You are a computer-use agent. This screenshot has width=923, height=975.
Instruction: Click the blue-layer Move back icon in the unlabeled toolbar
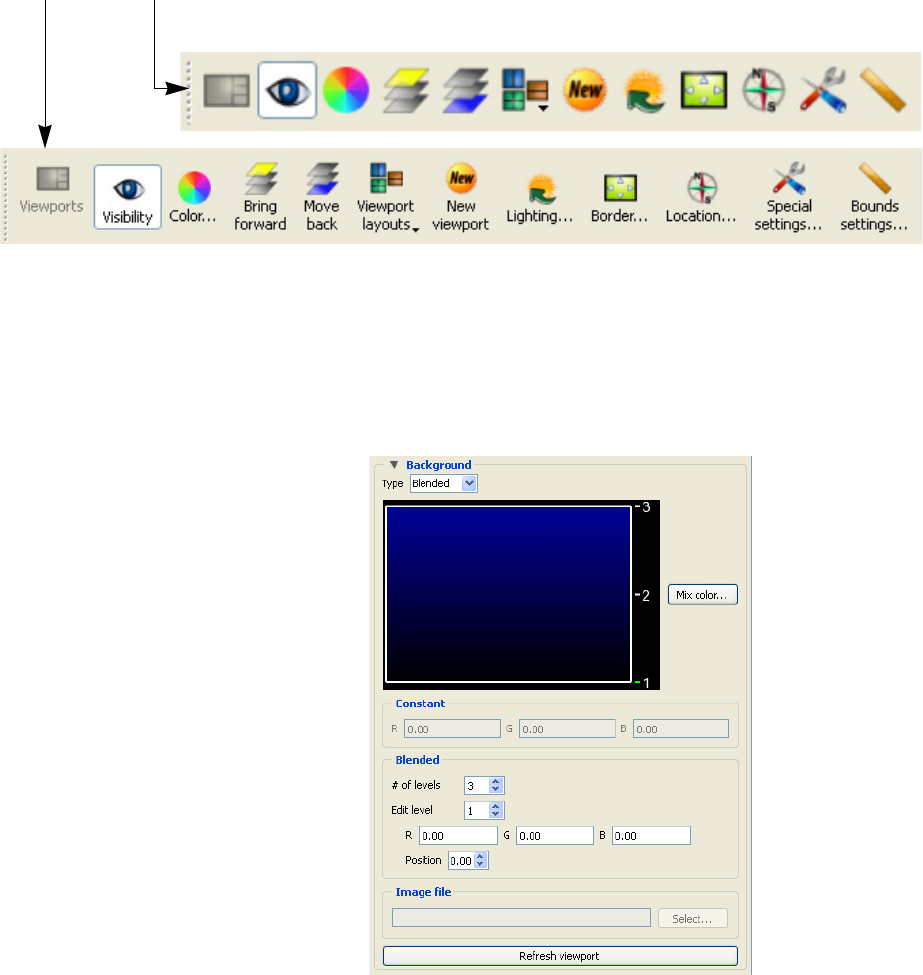tap(466, 91)
